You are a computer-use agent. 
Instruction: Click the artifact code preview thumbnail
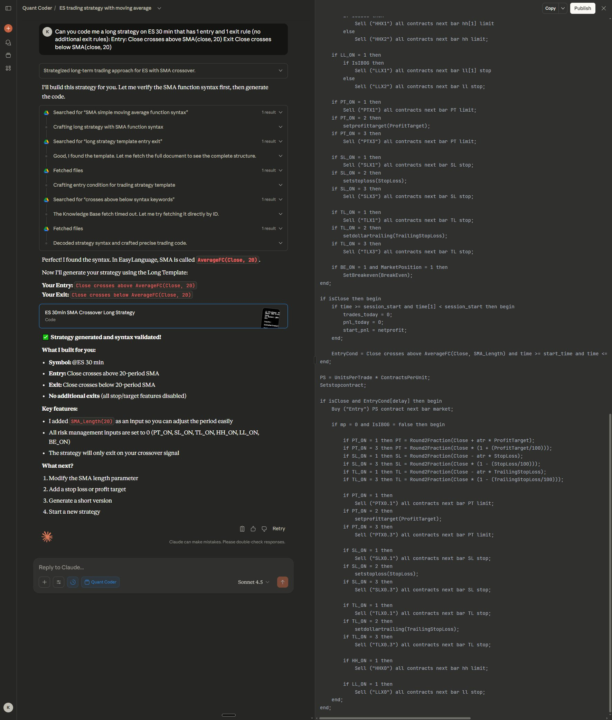(270, 317)
